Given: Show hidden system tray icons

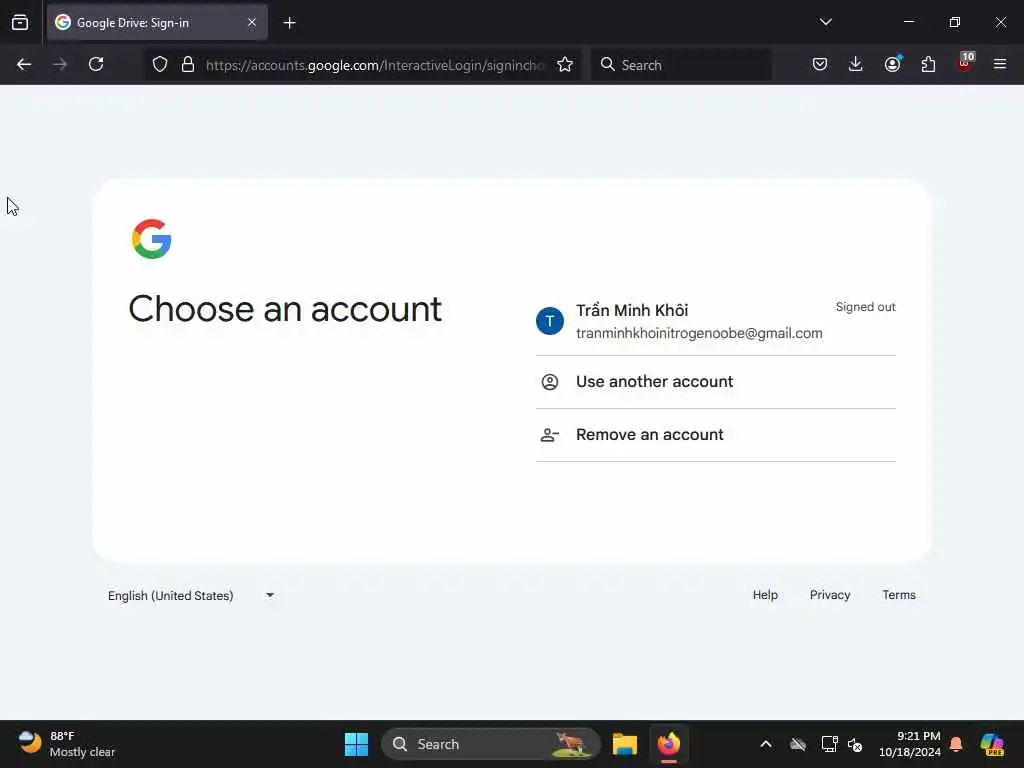Looking at the screenshot, I should pyautogui.click(x=766, y=744).
